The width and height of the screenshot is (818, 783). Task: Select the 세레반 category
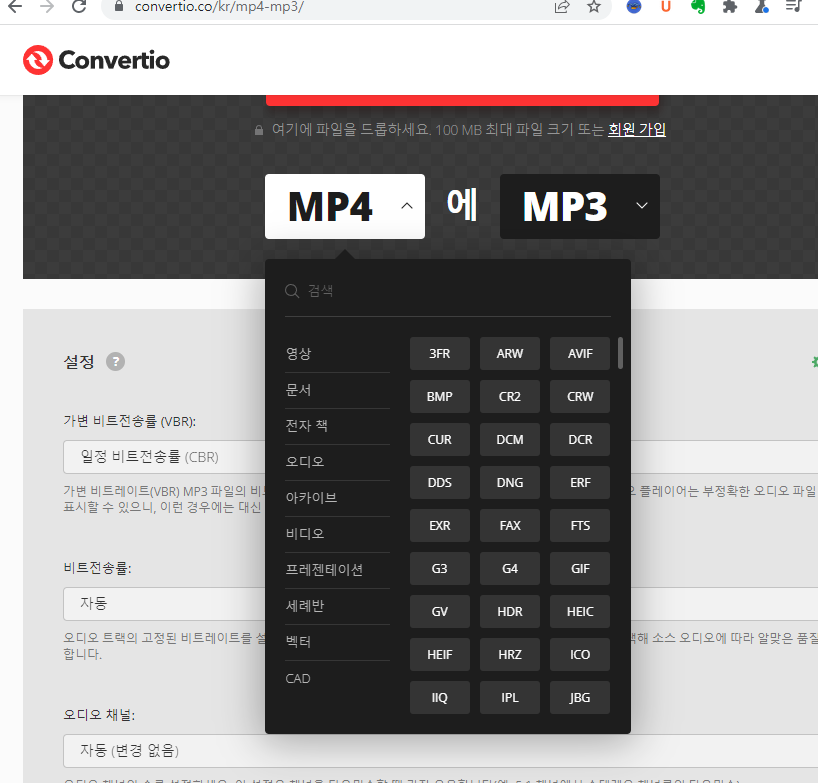click(337, 606)
